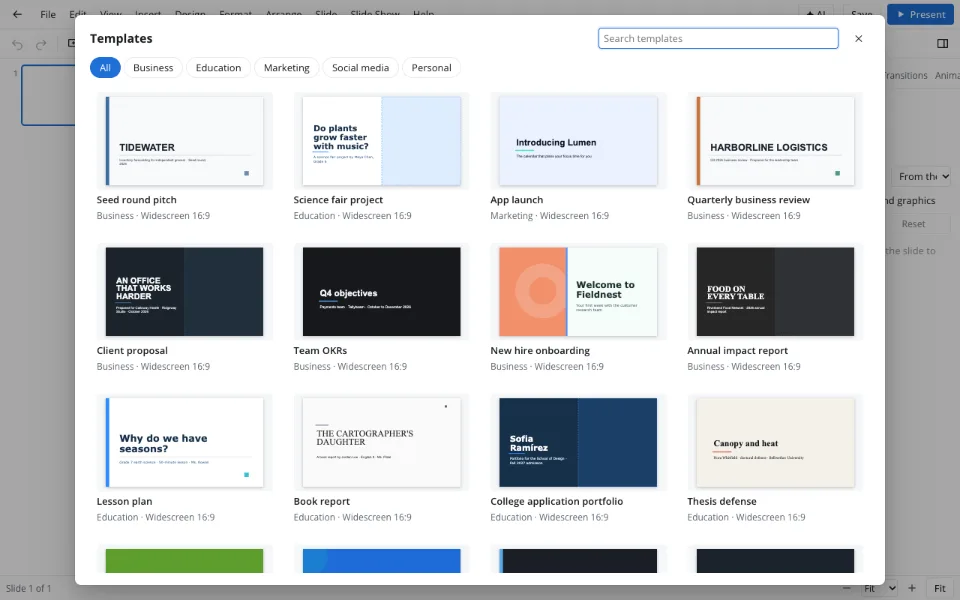Choose the Book report template thumbnail
The image size is (960, 600).
pyautogui.click(x=381, y=442)
